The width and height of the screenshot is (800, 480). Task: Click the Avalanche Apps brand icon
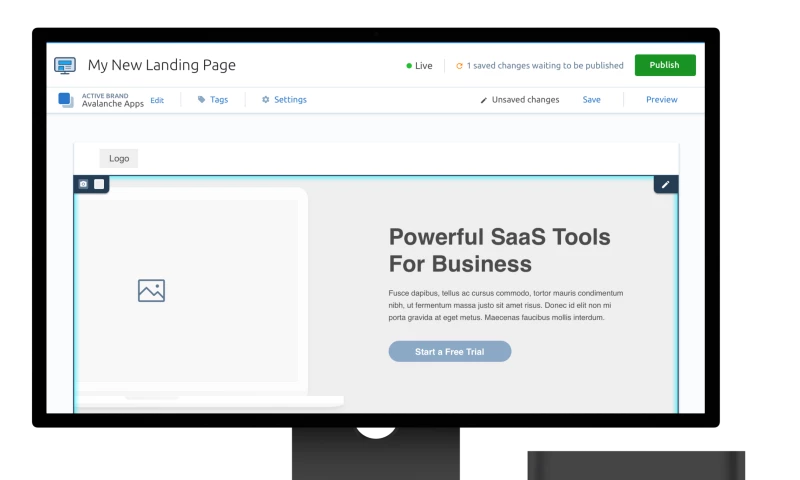tap(66, 100)
